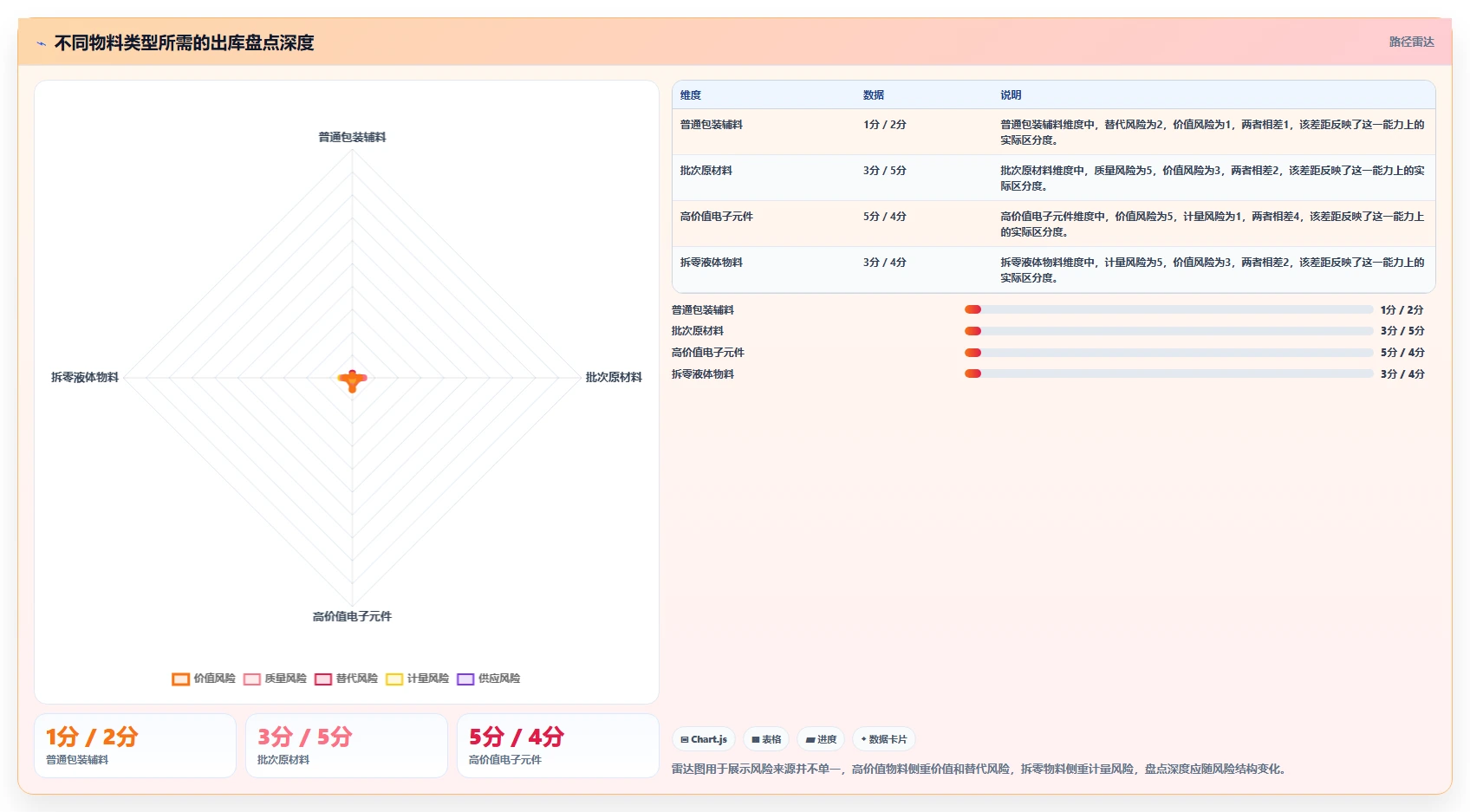Click the 拆零液体物料 label beside the progress bars
The width and height of the screenshot is (1470, 812).
coord(703,374)
